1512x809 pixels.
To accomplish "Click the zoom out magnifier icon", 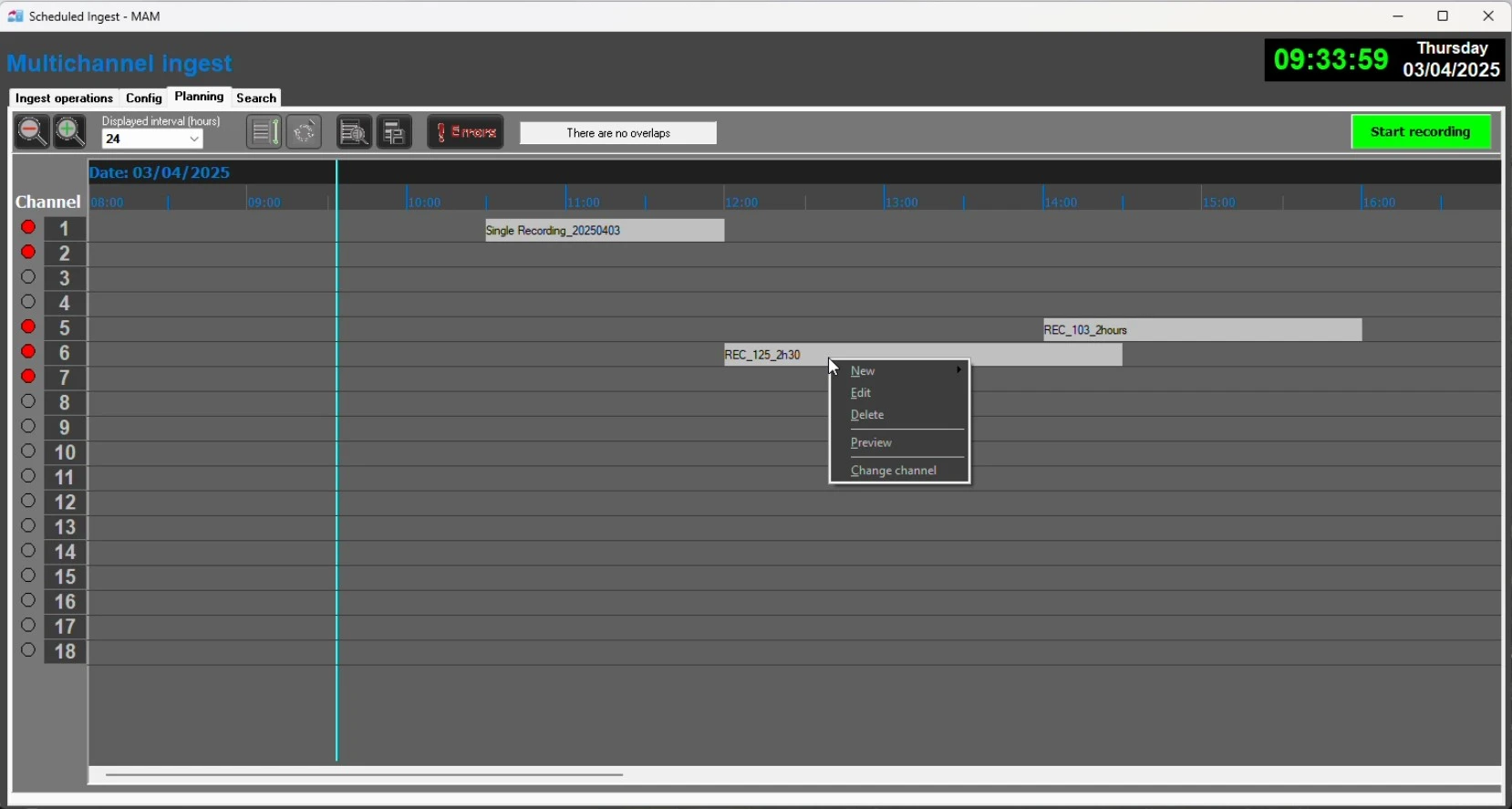I will coord(31,132).
